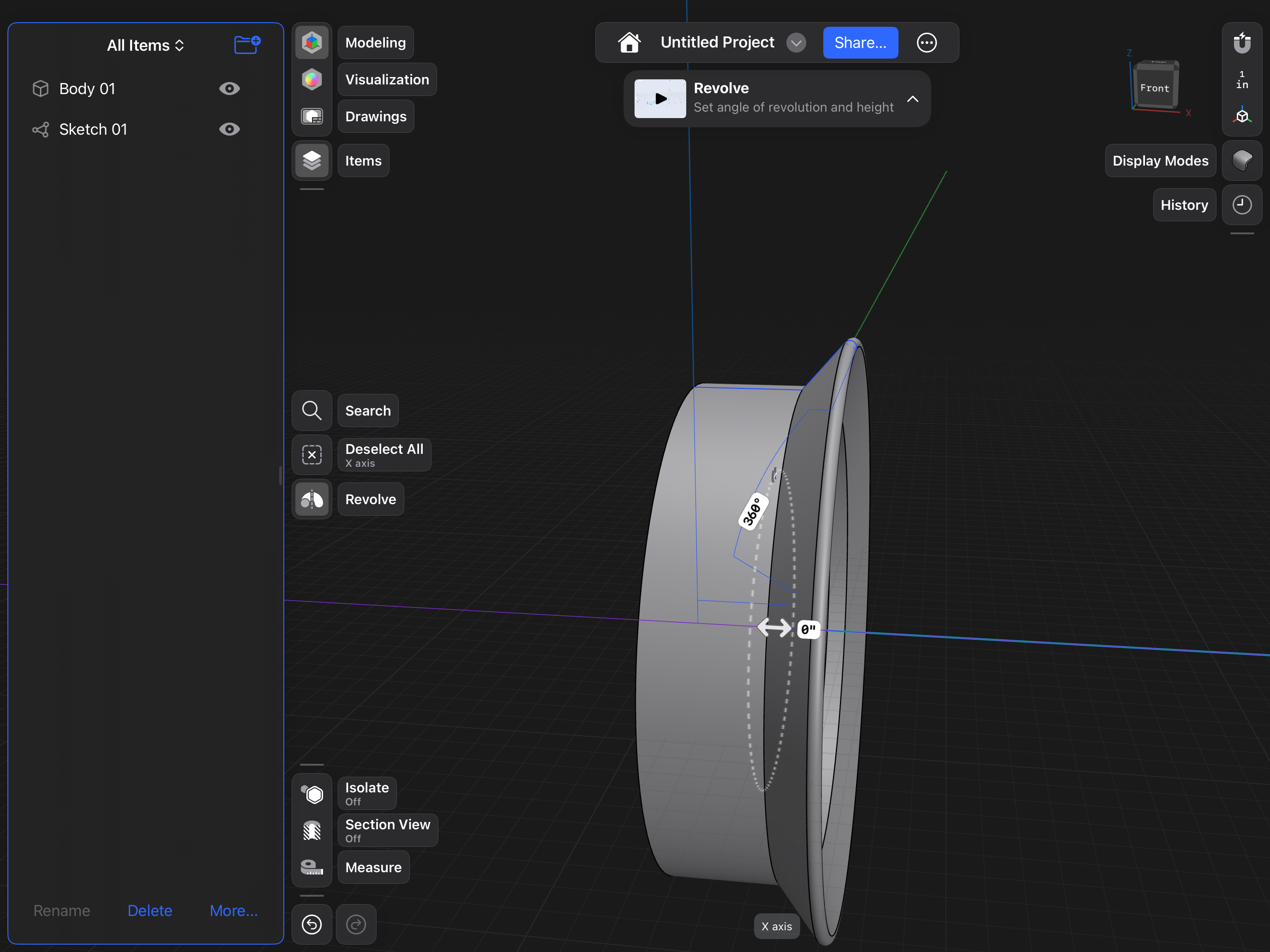Viewport: 1270px width, 952px height.
Task: Click the Delete button
Action: tap(149, 910)
